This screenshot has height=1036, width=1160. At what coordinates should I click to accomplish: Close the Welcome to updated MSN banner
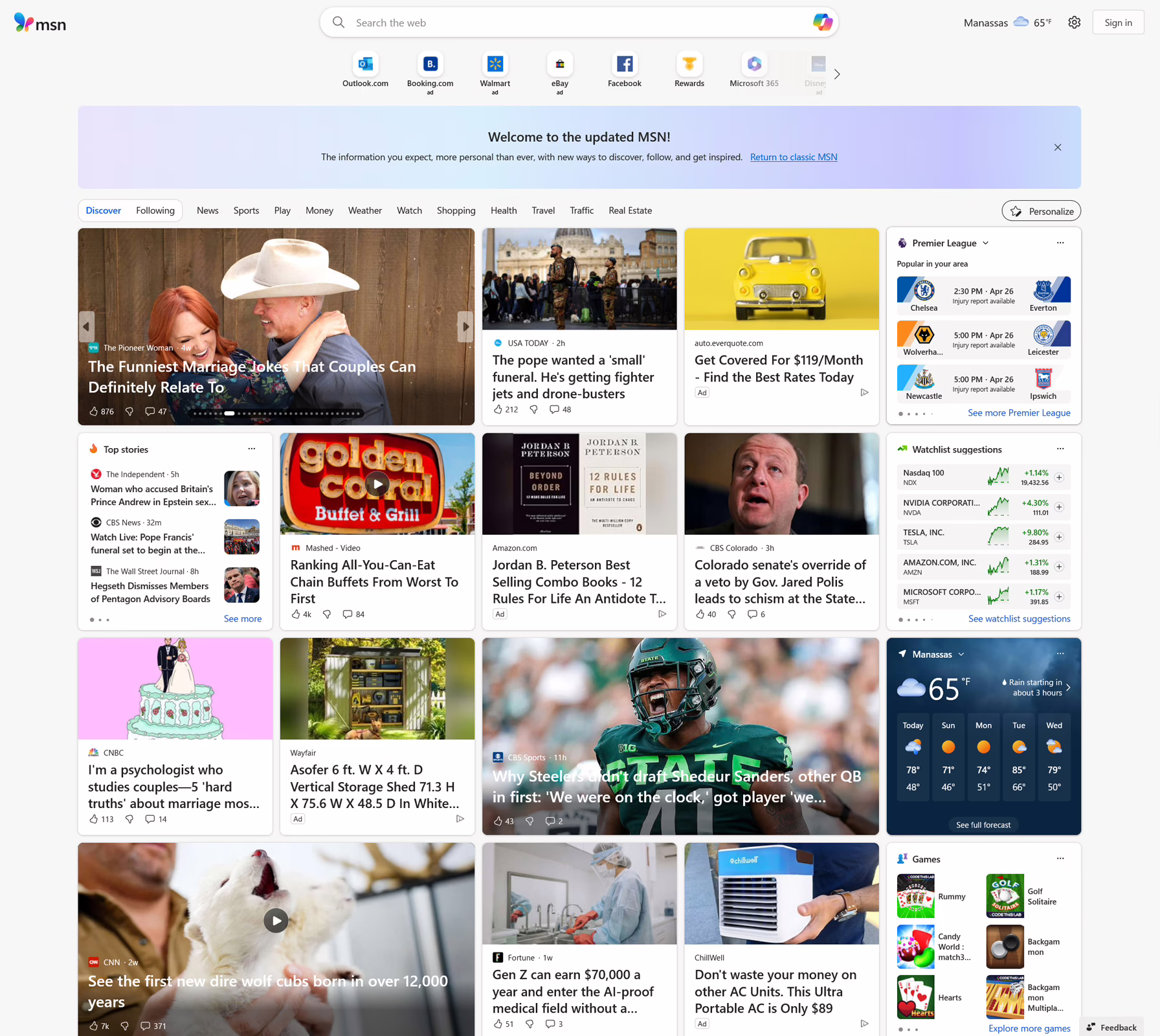click(x=1058, y=148)
